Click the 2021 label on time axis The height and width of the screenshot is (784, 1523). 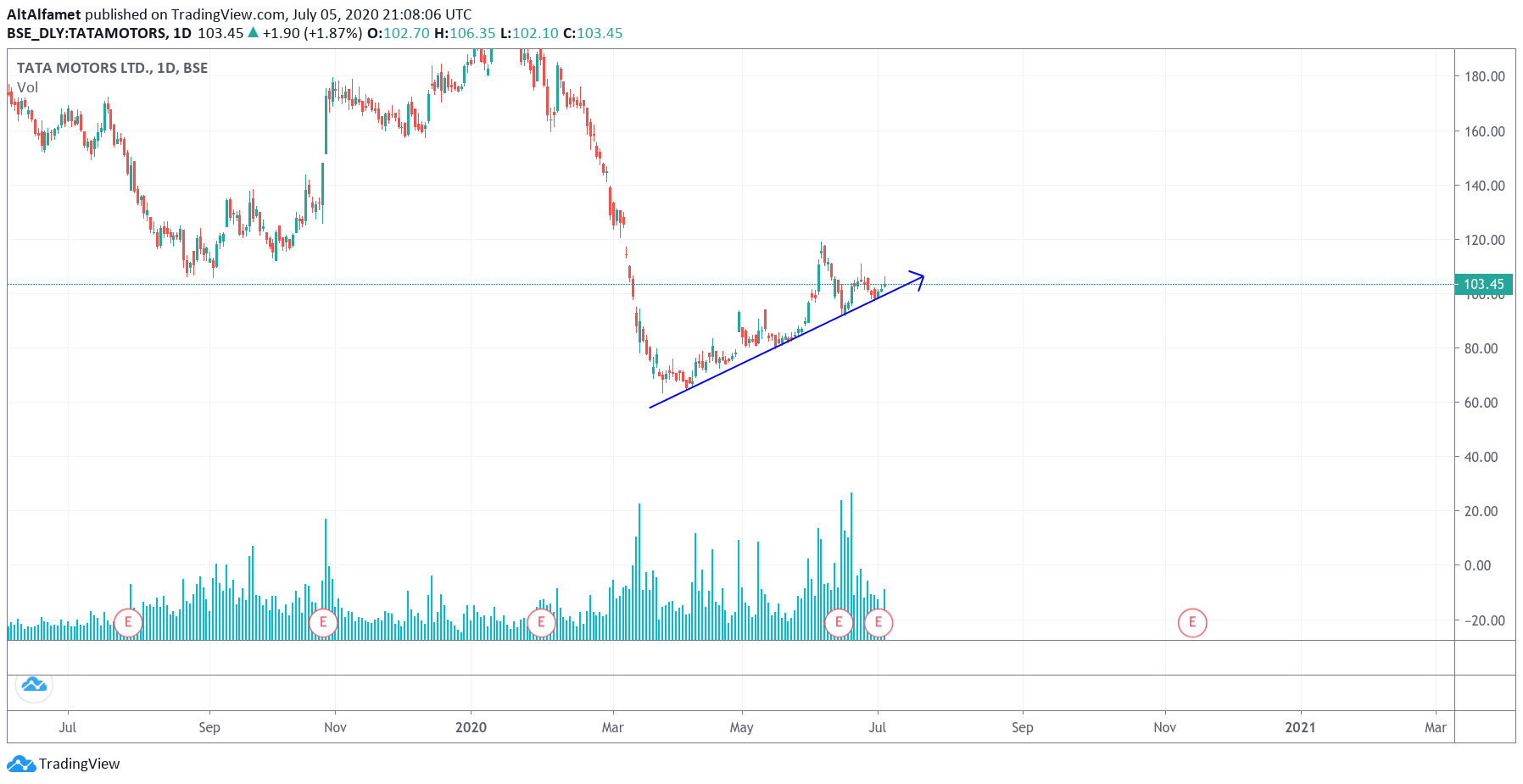[x=1300, y=727]
